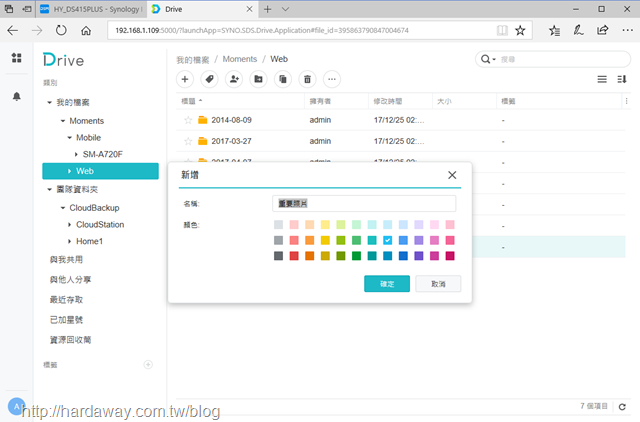Expand the SM-A720F tree node
The width and height of the screenshot is (640, 422).
76,154
